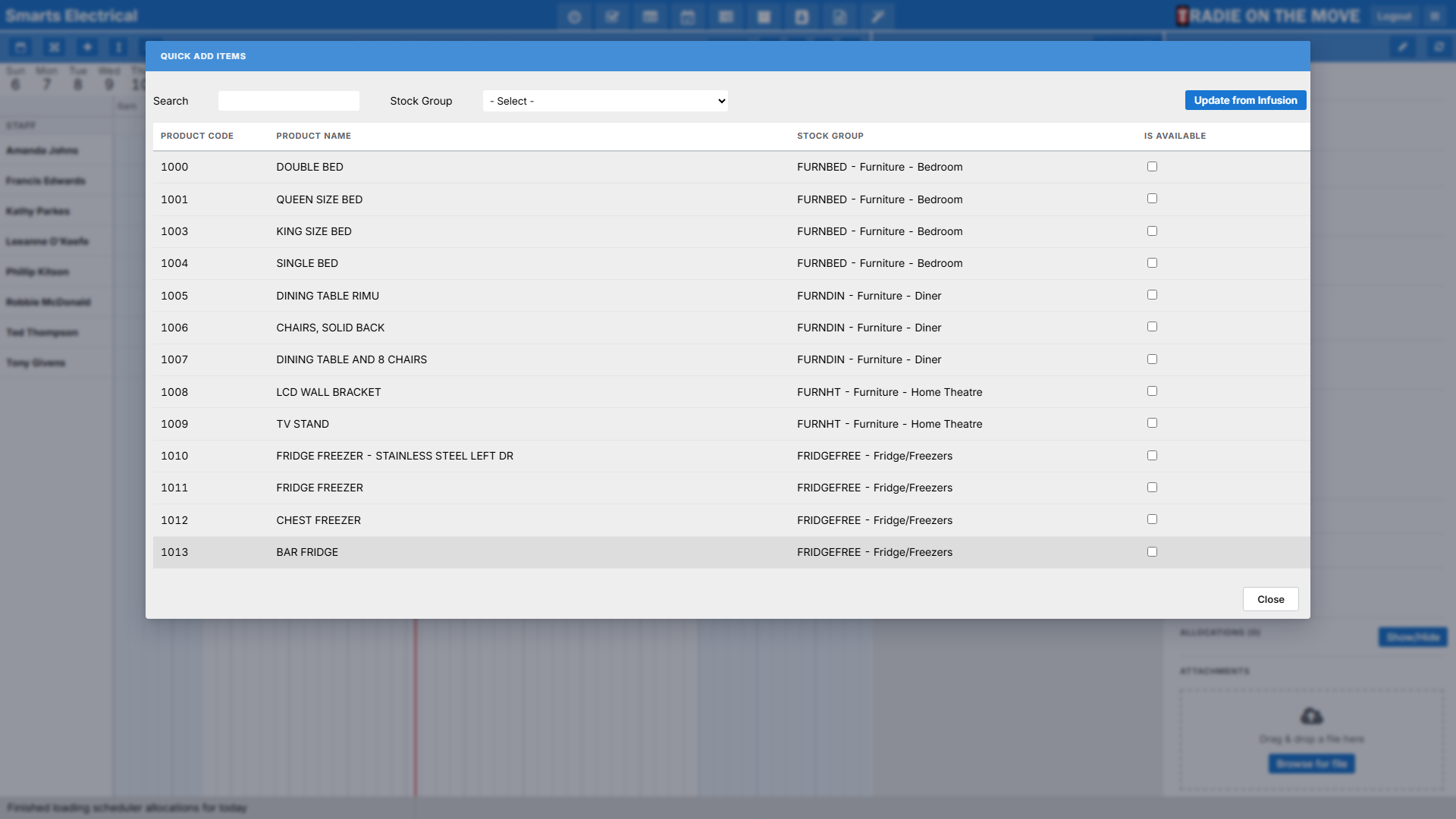Click Browse for file button in background
This screenshot has width=1456, height=819.
(1311, 764)
